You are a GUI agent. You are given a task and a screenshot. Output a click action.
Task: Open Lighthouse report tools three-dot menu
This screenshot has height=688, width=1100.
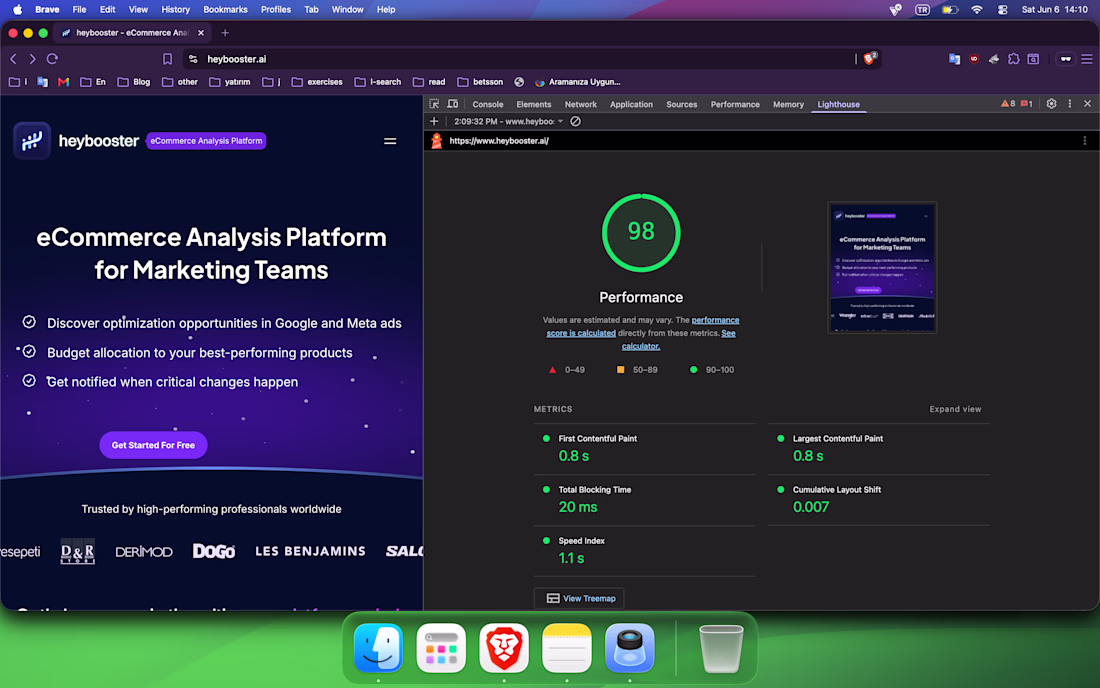coord(1085,141)
